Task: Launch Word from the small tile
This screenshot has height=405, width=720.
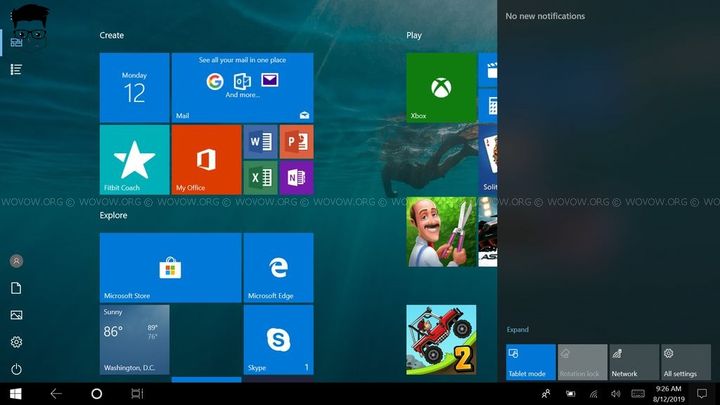Action: coord(260,141)
